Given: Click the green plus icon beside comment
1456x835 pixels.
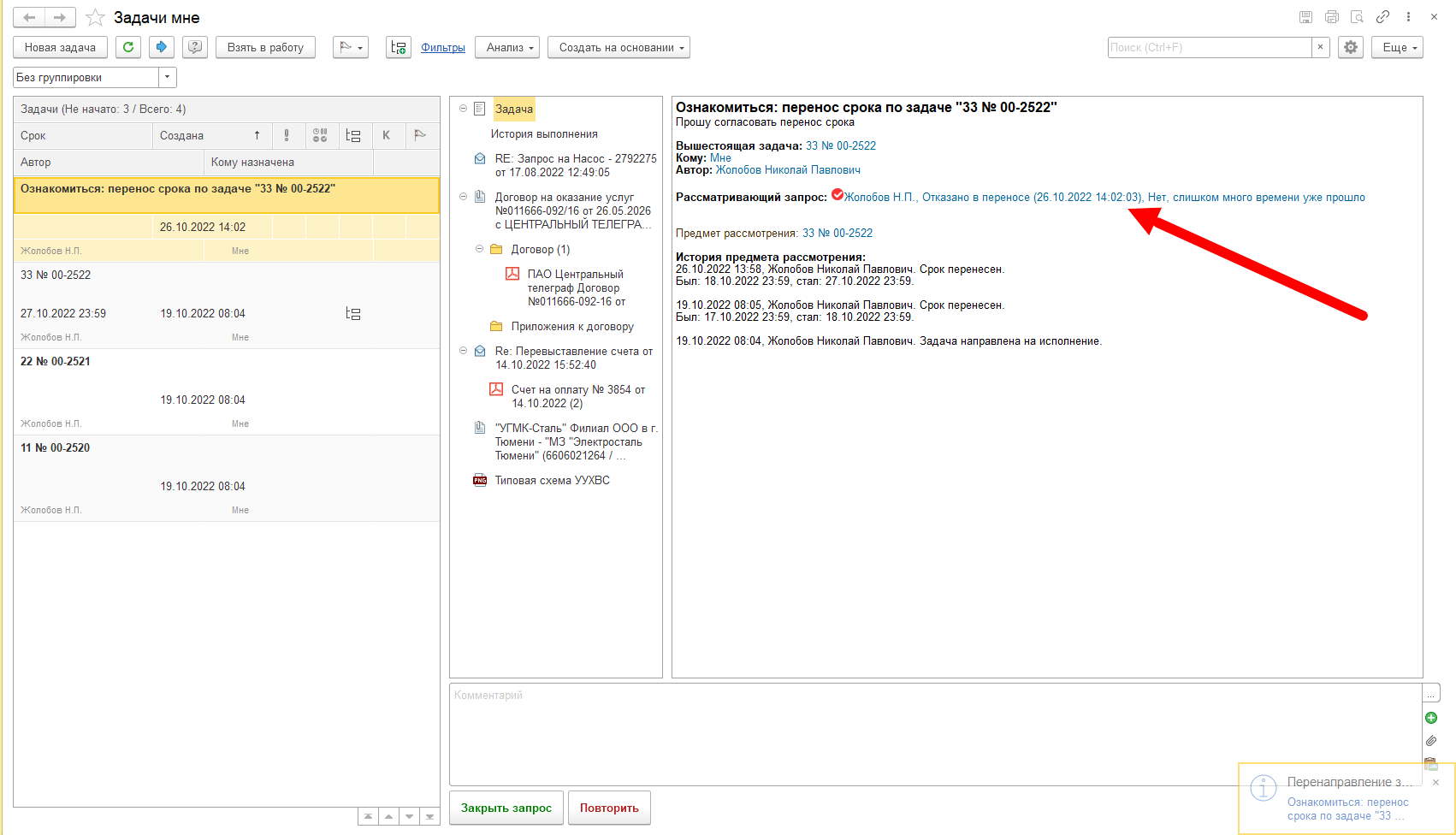Looking at the screenshot, I should 1431,718.
